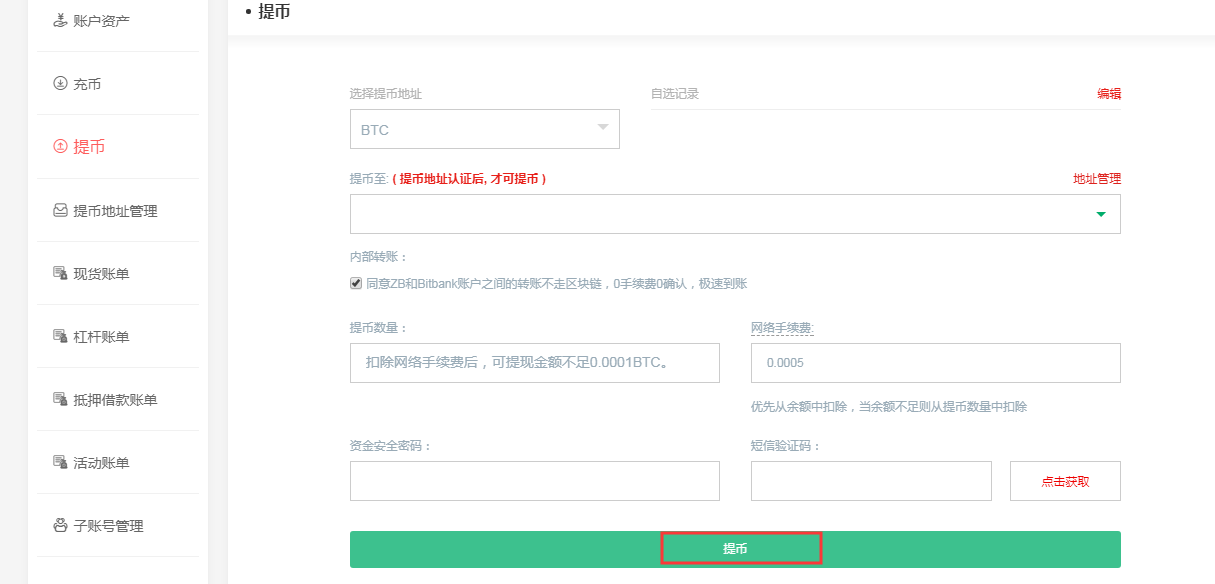
Task: Click the 资金安全密码 password field
Action: (x=534, y=480)
